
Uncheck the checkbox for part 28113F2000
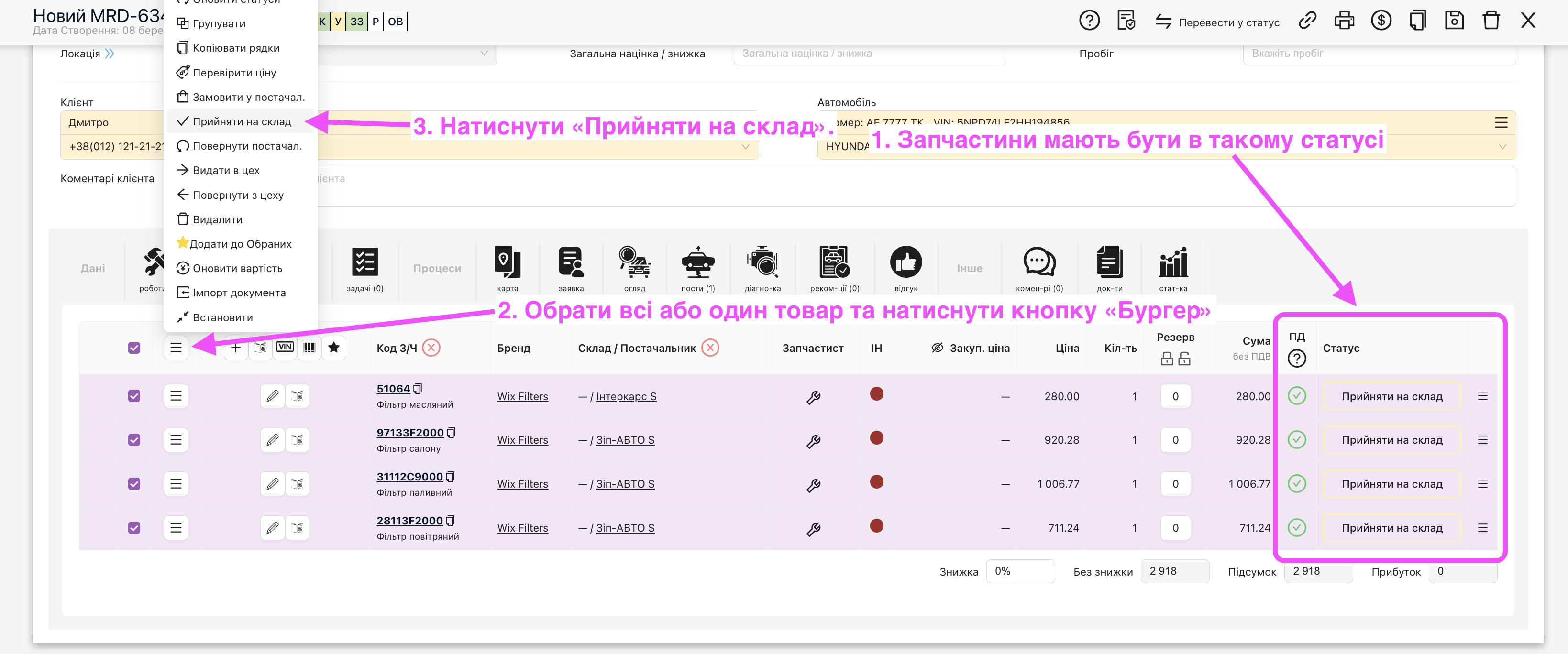[x=134, y=528]
